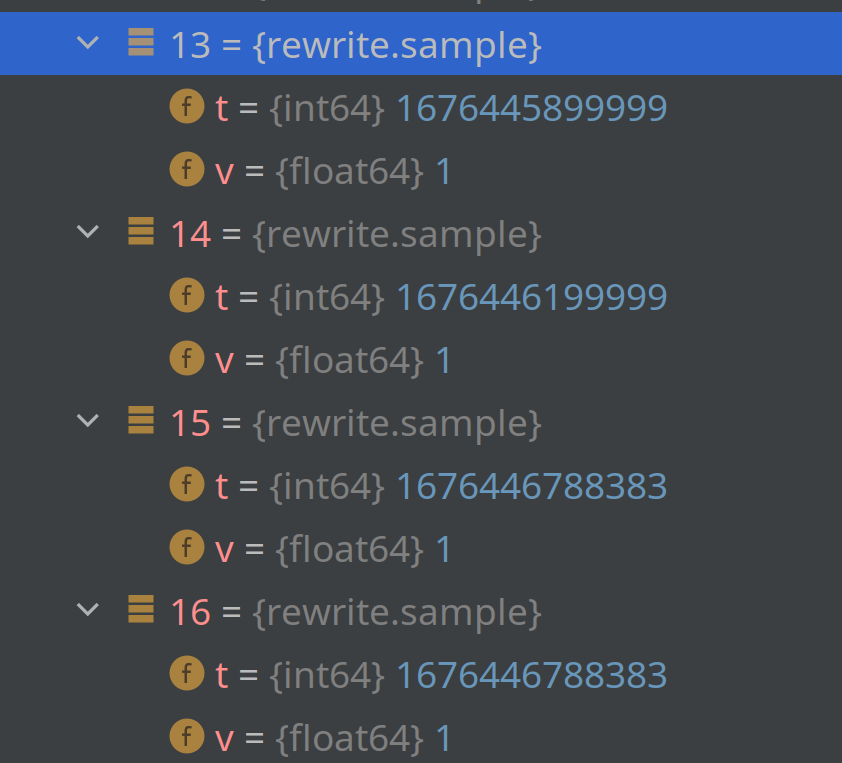Select t value 1676446788383 under element 15
The image size is (842, 763).
532,486
